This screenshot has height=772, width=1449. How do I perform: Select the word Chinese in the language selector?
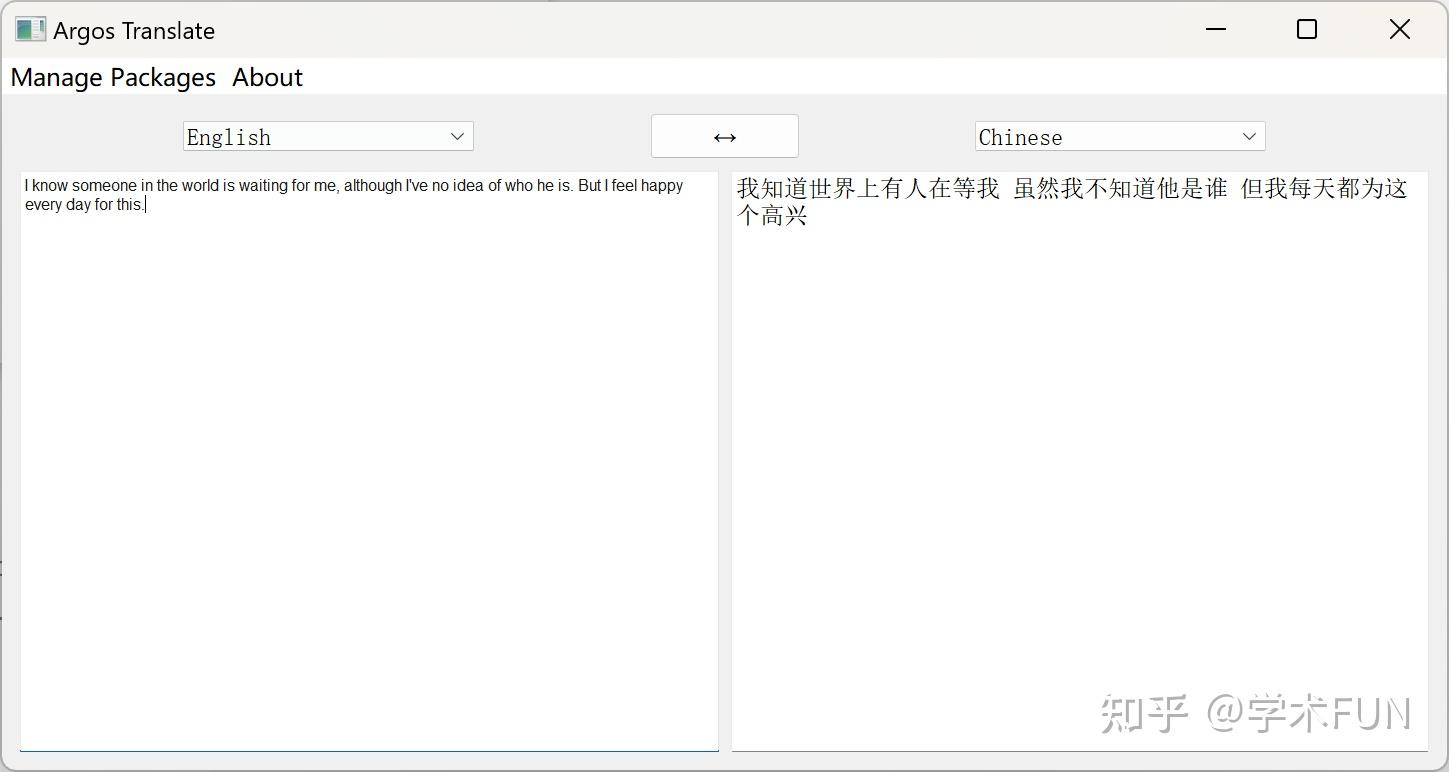point(1021,137)
